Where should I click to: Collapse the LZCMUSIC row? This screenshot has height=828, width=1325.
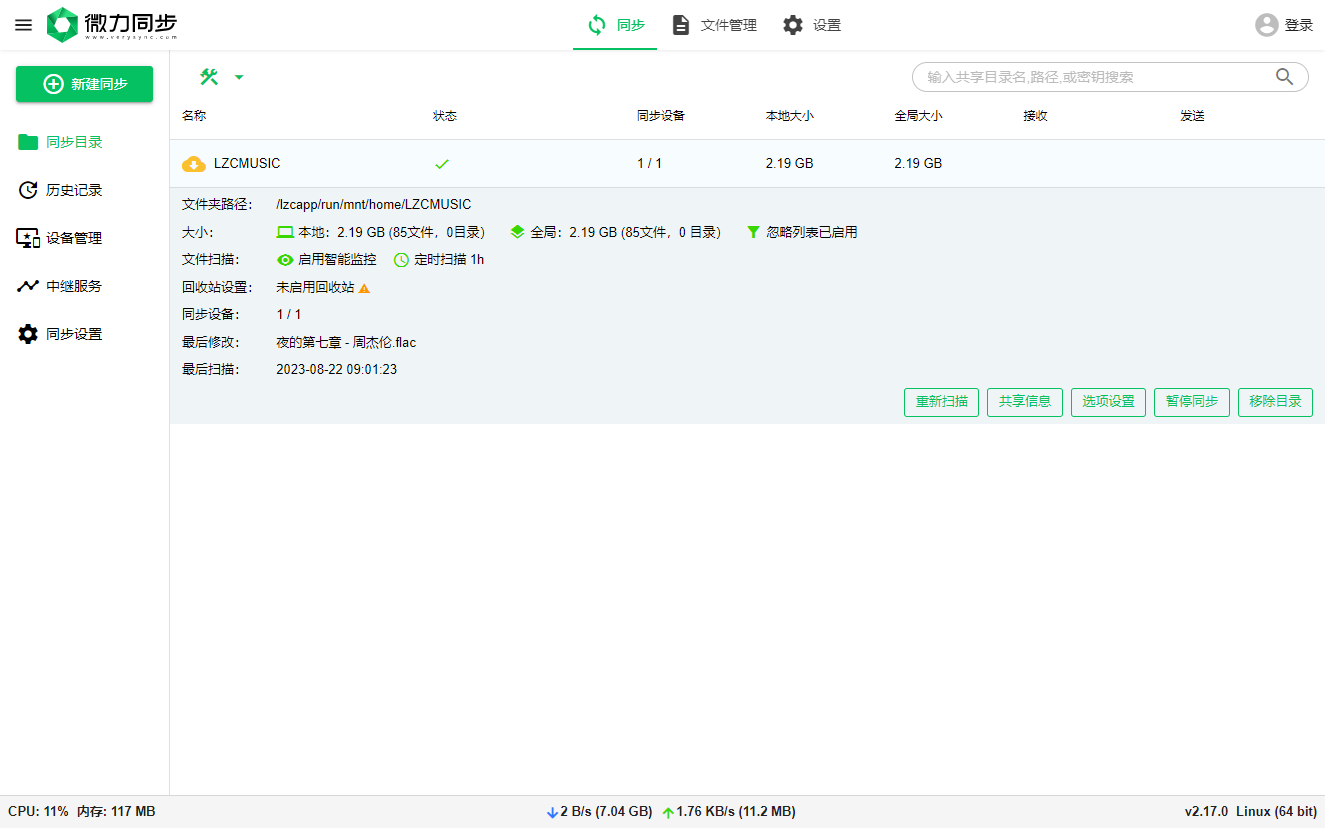[747, 163]
